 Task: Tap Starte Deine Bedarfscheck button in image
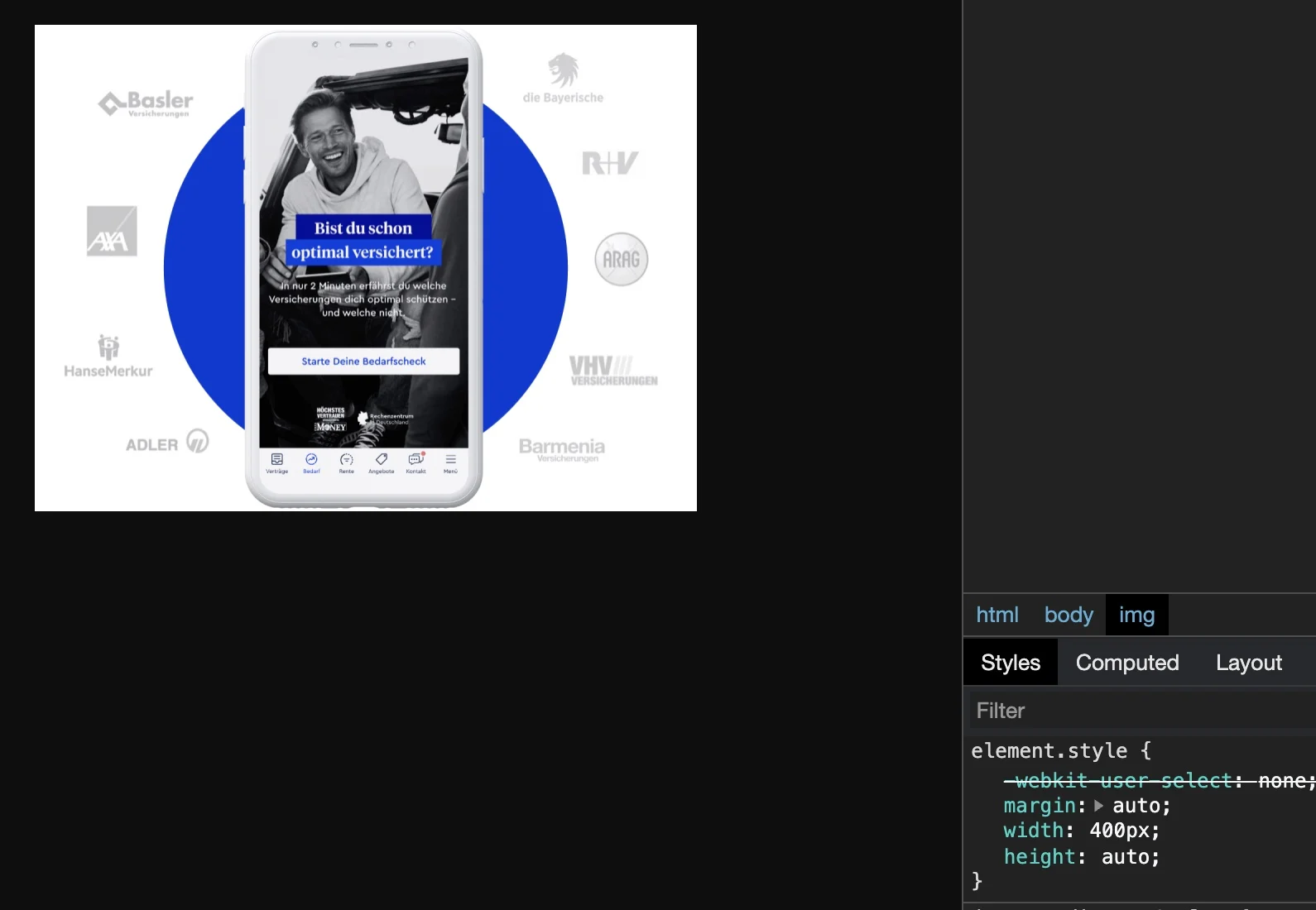(x=363, y=362)
